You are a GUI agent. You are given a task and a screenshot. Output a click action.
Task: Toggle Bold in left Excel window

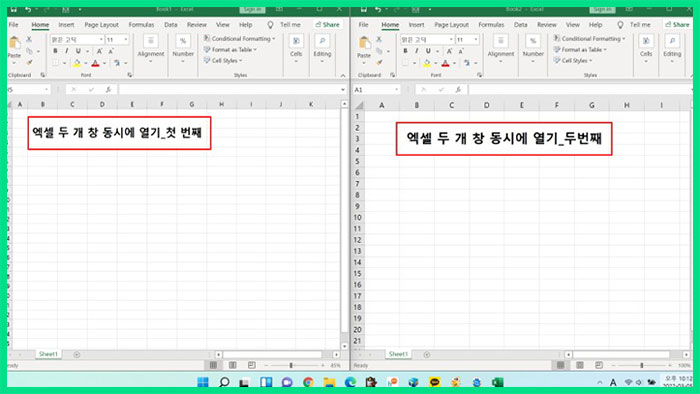pyautogui.click(x=55, y=51)
